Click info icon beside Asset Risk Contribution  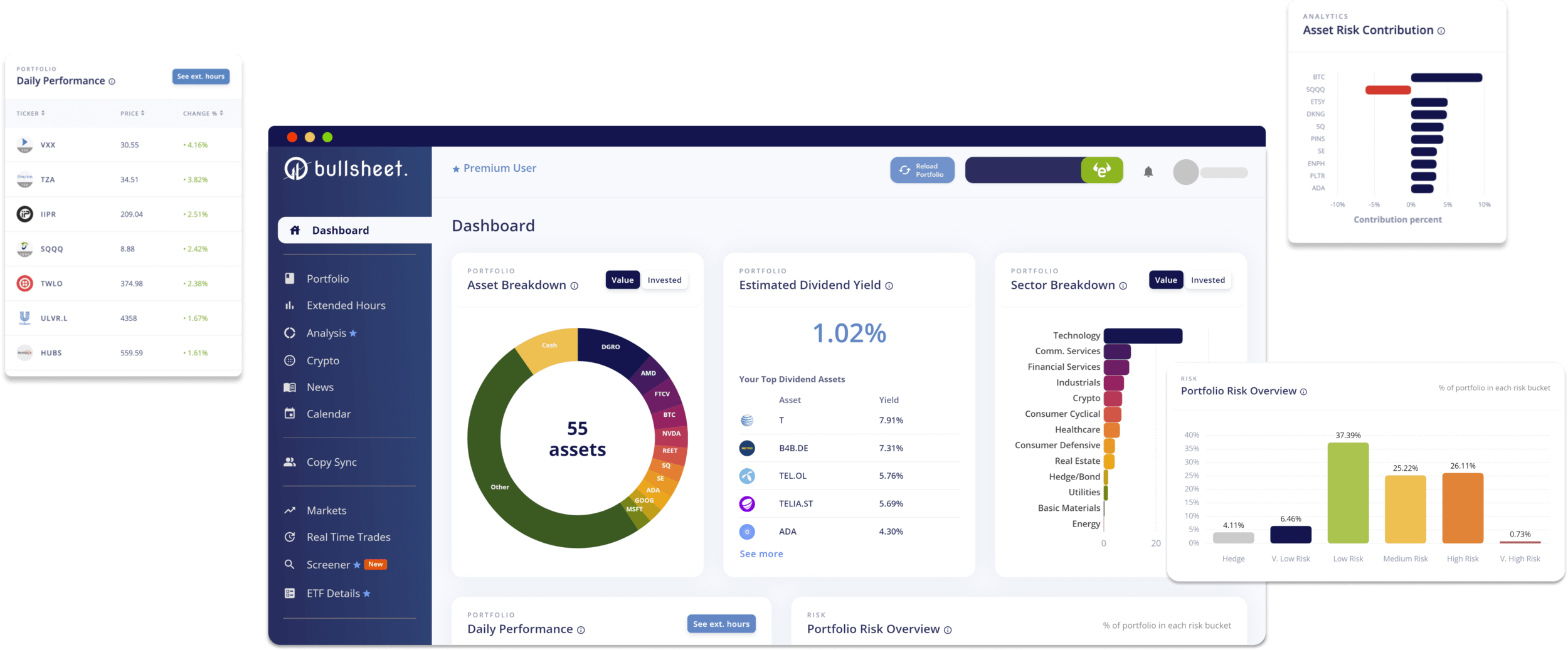pos(1441,31)
